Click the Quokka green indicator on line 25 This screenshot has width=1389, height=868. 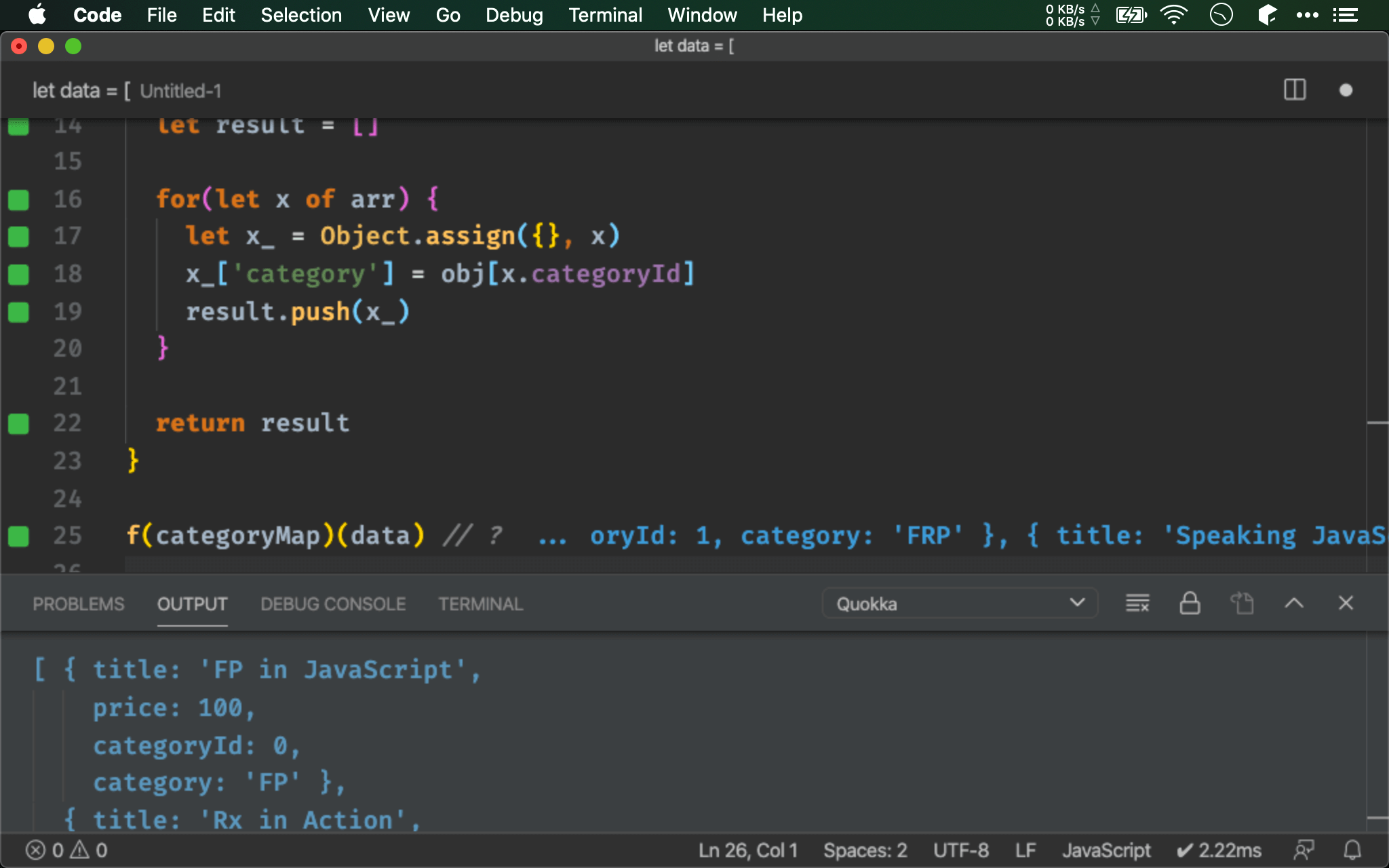(18, 536)
